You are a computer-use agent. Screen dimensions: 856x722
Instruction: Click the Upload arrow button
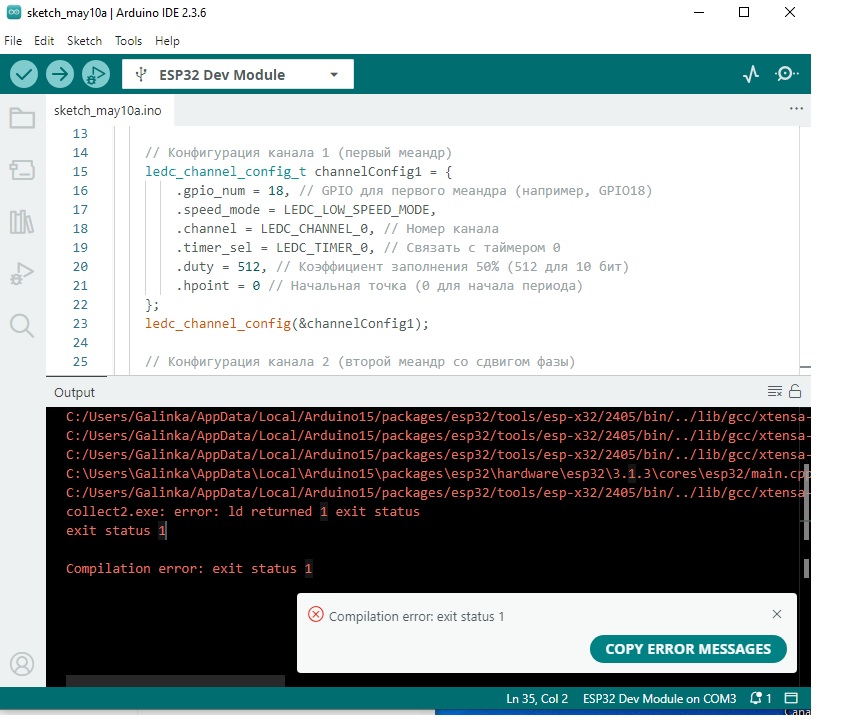(x=60, y=74)
